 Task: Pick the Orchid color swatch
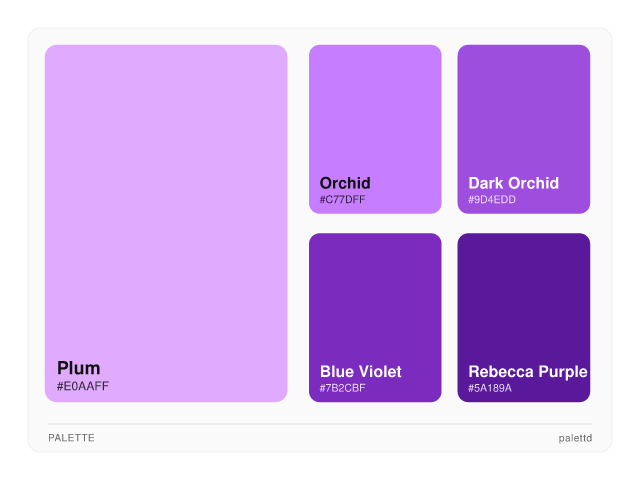[x=375, y=110]
